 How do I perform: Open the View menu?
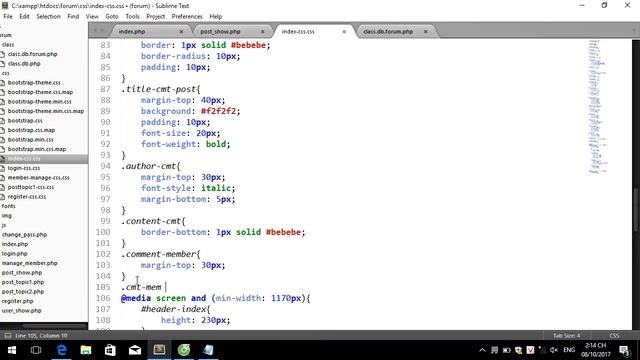point(92,16)
